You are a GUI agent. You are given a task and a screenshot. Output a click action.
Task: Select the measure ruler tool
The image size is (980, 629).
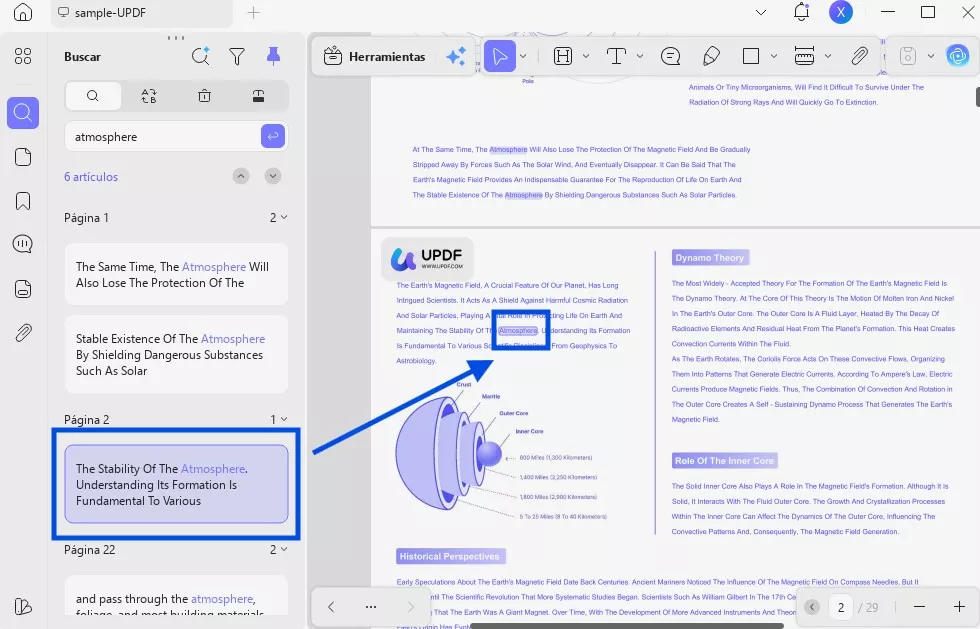(804, 56)
